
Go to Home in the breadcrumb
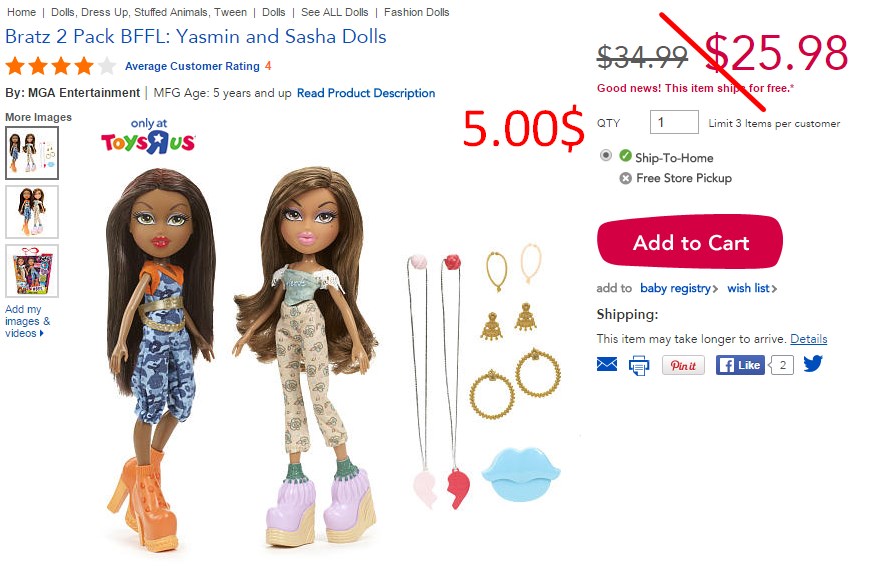pyautogui.click(x=21, y=12)
